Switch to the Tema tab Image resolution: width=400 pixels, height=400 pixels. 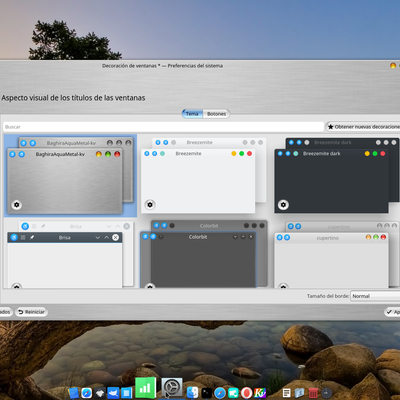pos(192,114)
